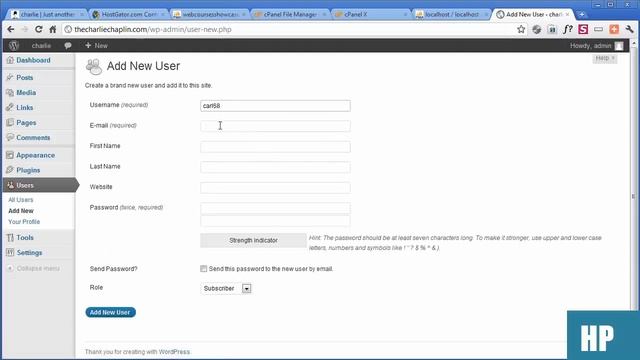This screenshot has width=640, height=360.
Task: Click the browser back arrow
Action: click(x=11, y=29)
